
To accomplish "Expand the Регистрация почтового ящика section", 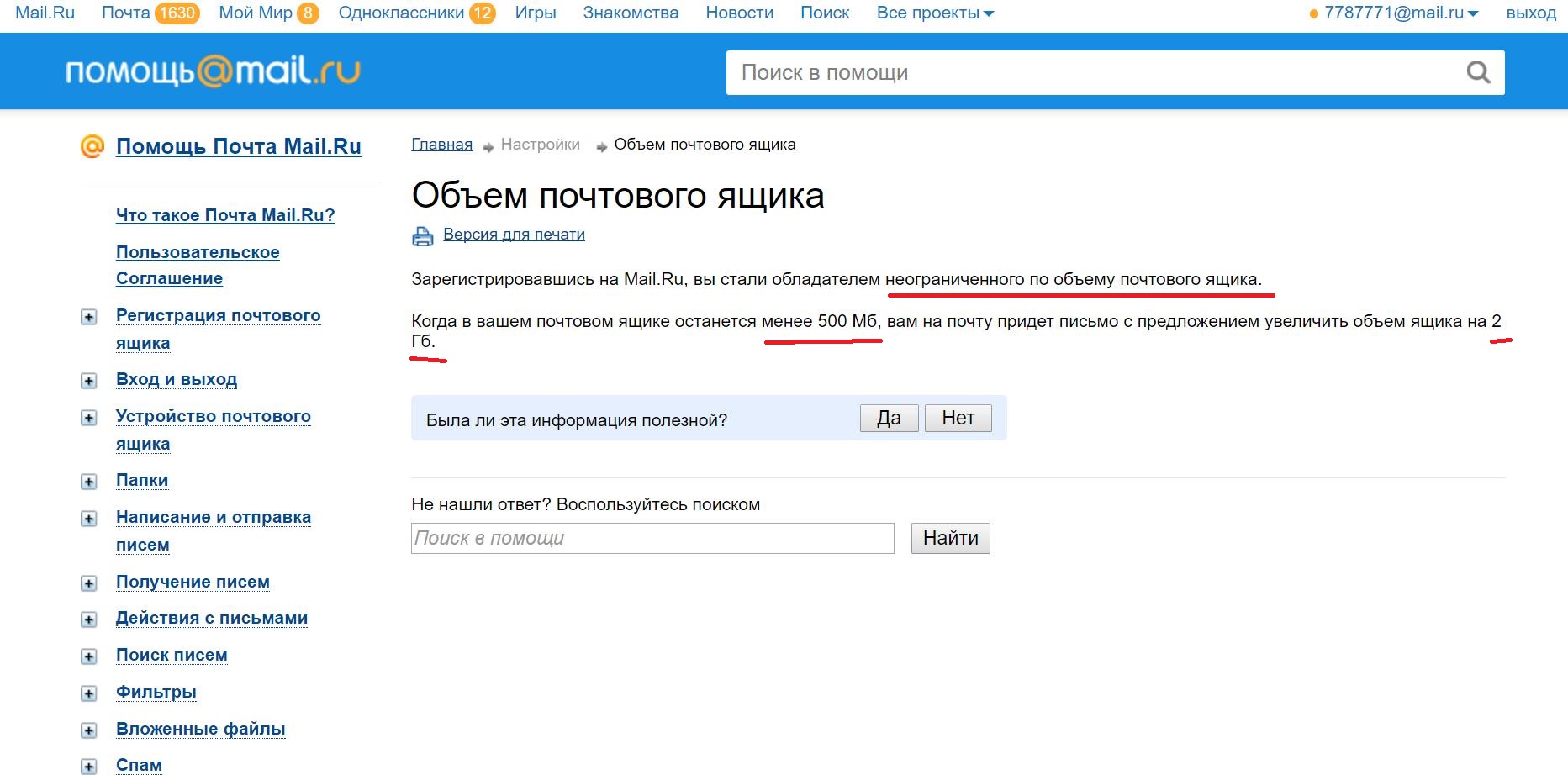I will [89, 317].
